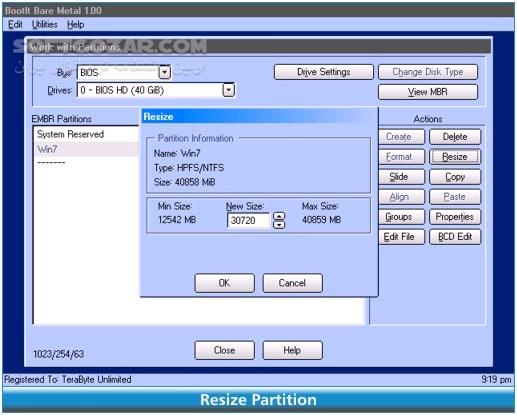Select the Win7 partition row
This screenshot has width=517, height=415.
click(x=86, y=149)
